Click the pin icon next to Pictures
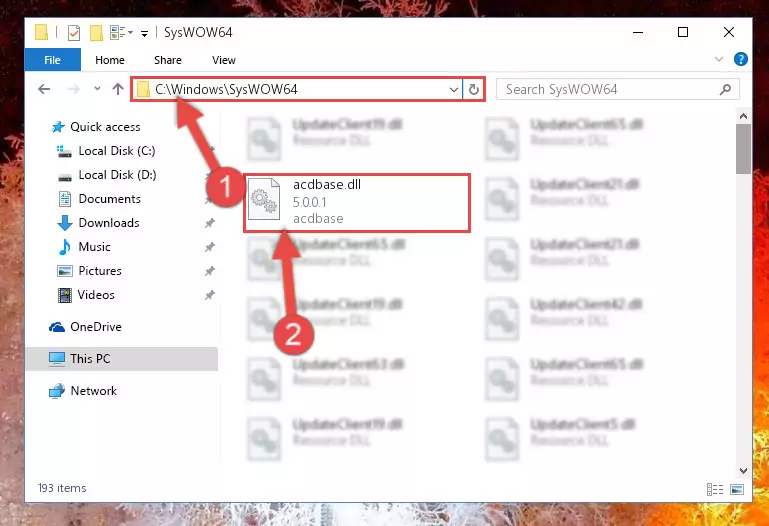769x526 pixels. pyautogui.click(x=209, y=271)
